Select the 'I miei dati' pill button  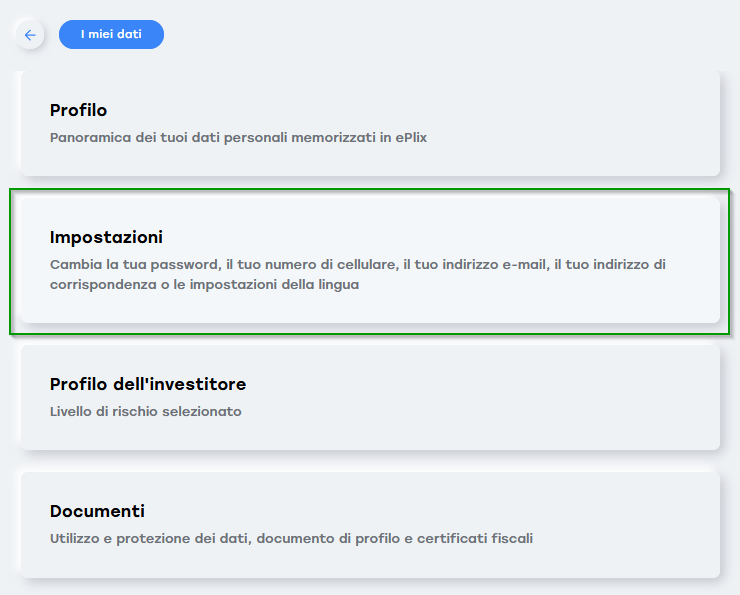pos(111,34)
